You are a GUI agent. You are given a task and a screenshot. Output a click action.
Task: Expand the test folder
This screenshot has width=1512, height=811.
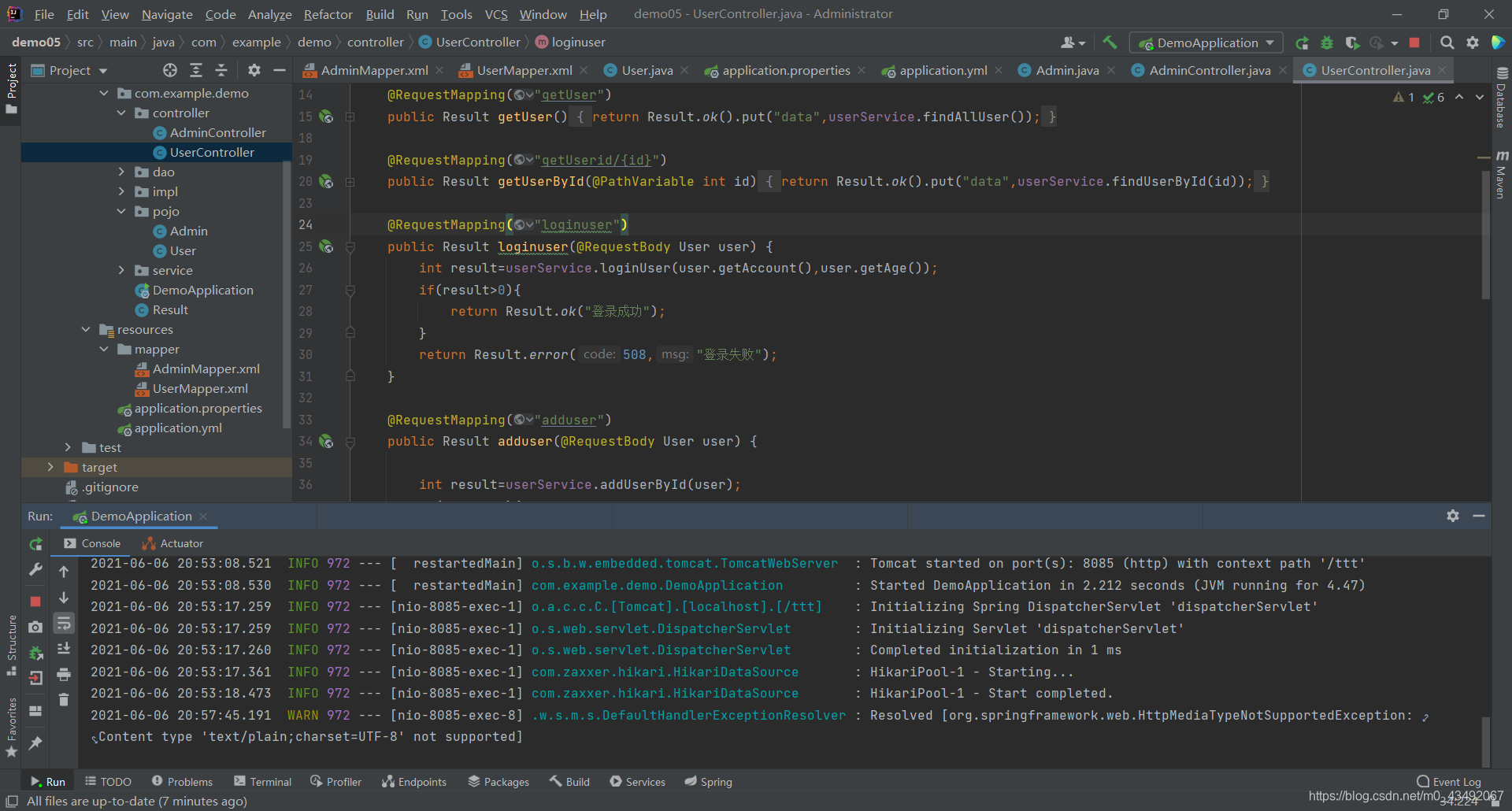click(x=69, y=447)
